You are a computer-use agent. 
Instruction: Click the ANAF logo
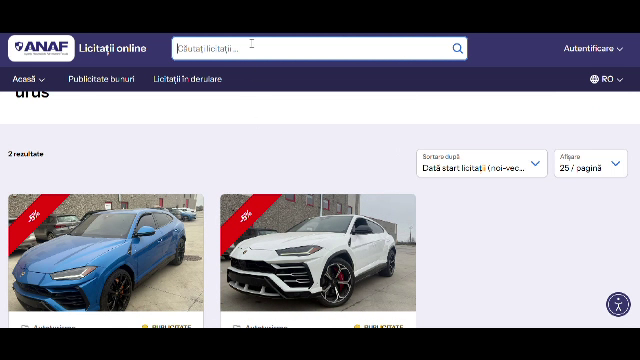[41, 48]
